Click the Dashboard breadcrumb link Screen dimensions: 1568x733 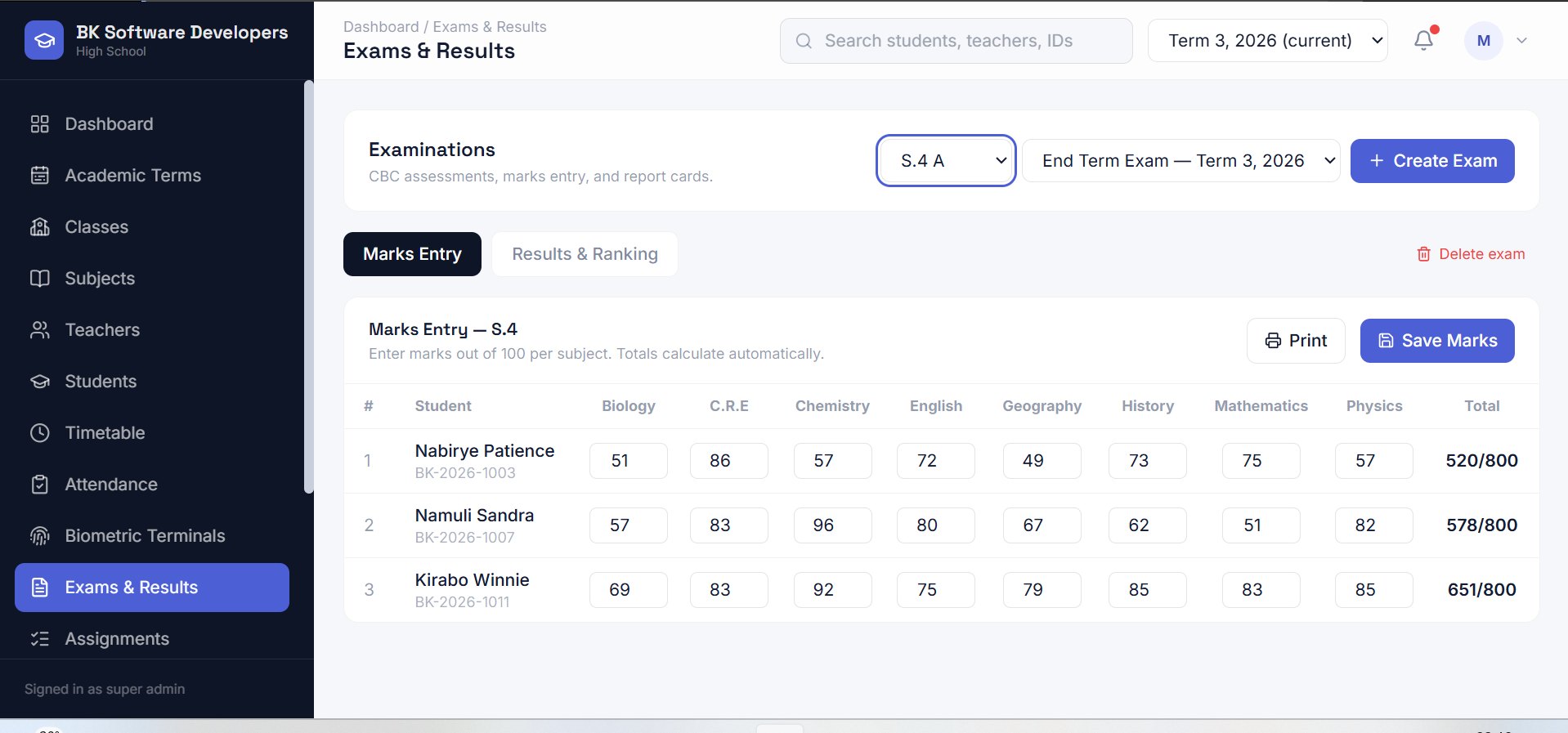(x=381, y=27)
